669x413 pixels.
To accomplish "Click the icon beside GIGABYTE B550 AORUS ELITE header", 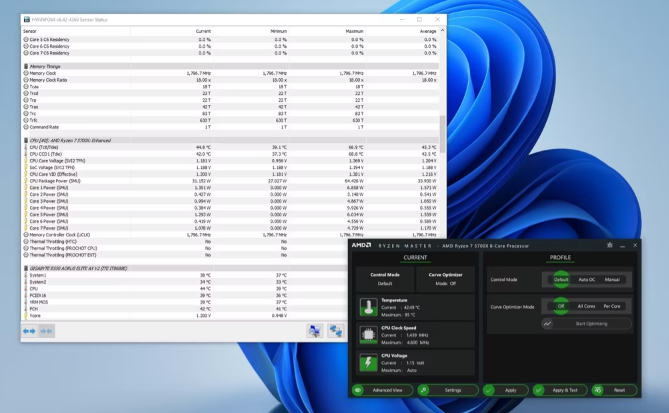I will 26,268.
